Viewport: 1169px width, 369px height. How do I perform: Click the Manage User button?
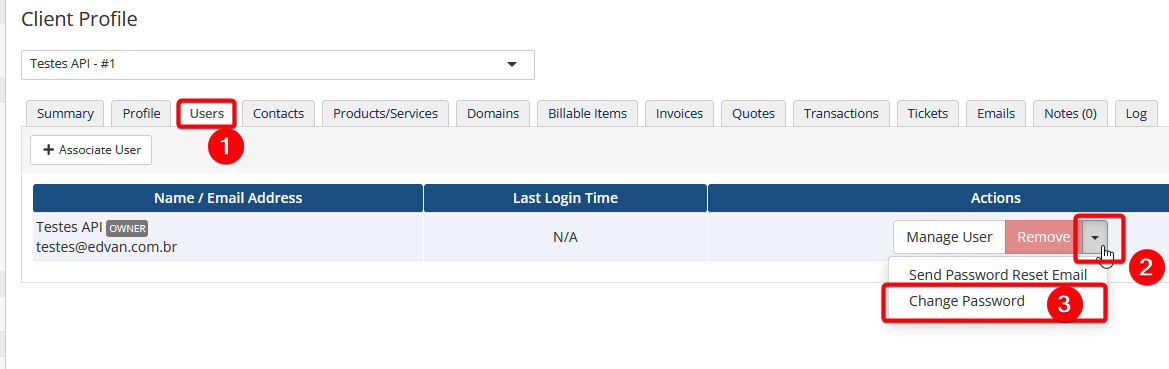click(949, 237)
